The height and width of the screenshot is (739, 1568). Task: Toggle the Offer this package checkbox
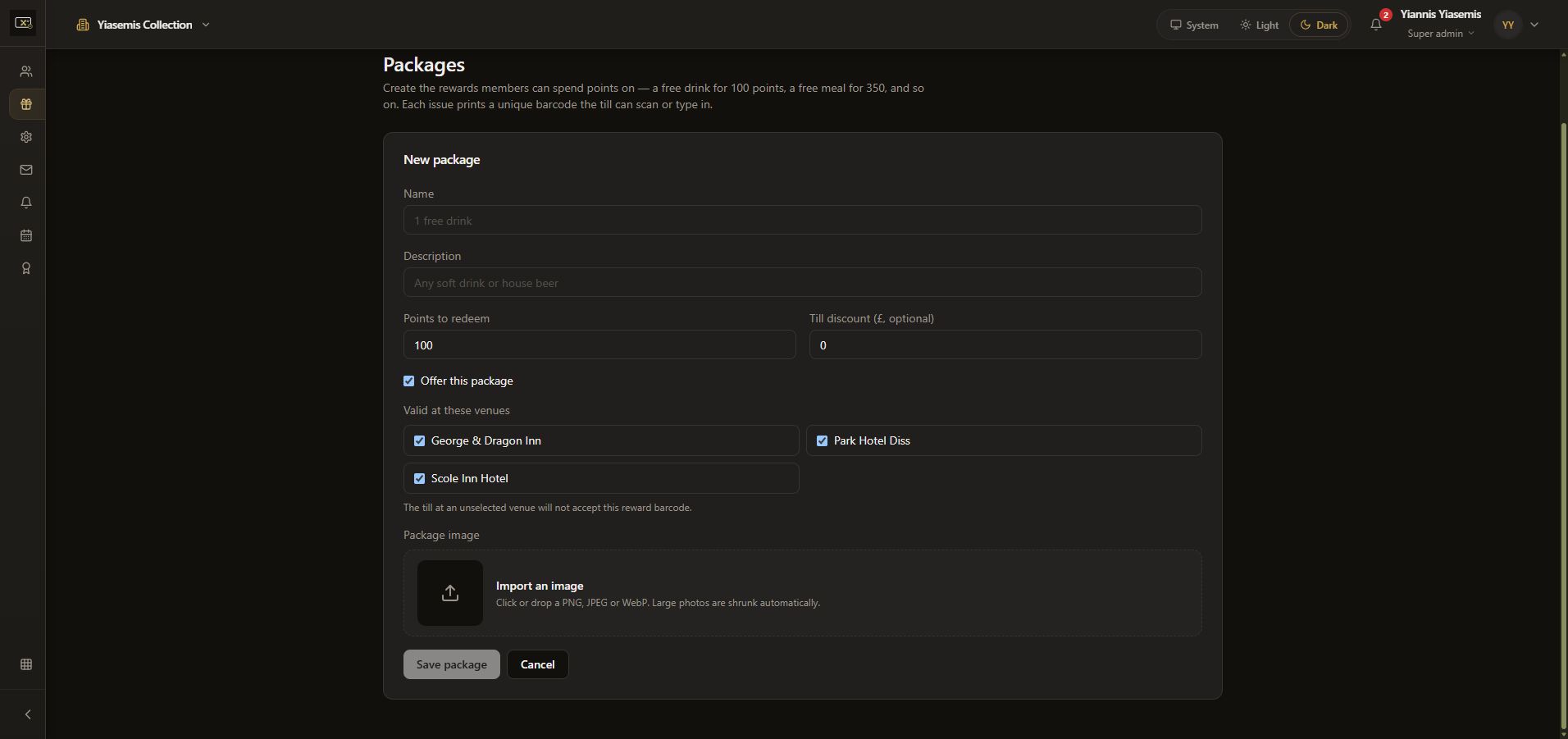coord(409,381)
